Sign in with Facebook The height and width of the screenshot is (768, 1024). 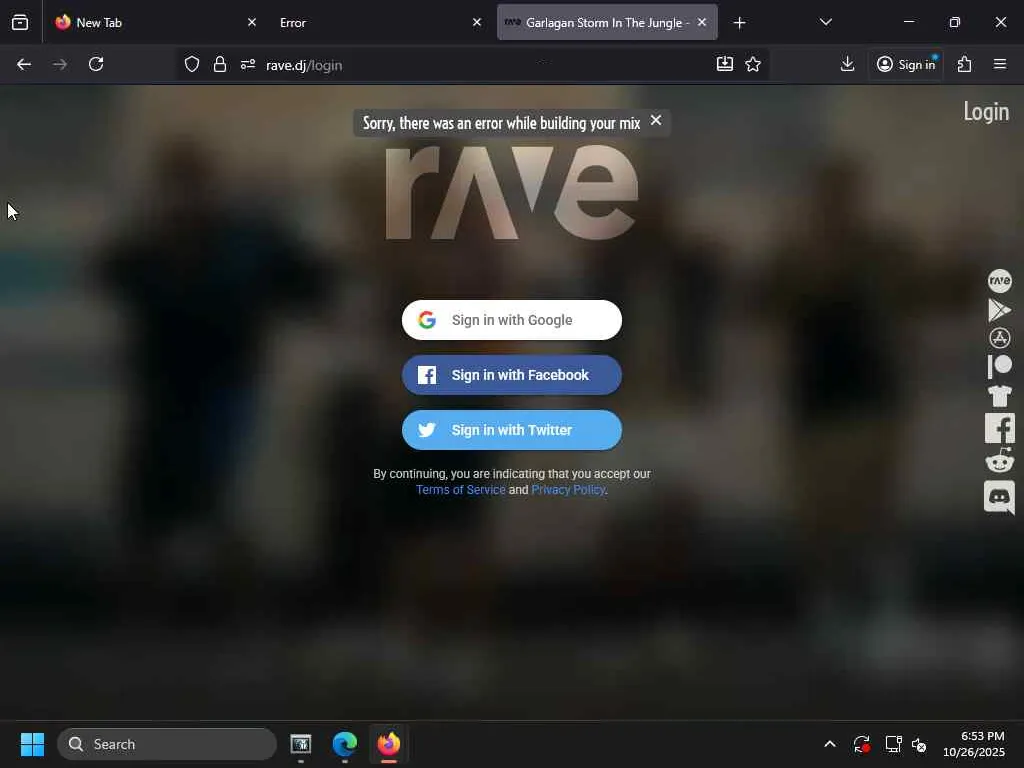click(x=511, y=375)
